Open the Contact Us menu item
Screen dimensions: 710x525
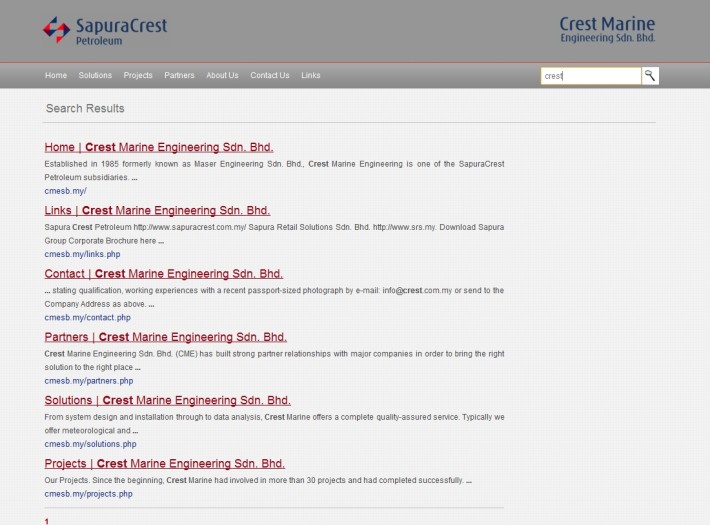coord(269,76)
